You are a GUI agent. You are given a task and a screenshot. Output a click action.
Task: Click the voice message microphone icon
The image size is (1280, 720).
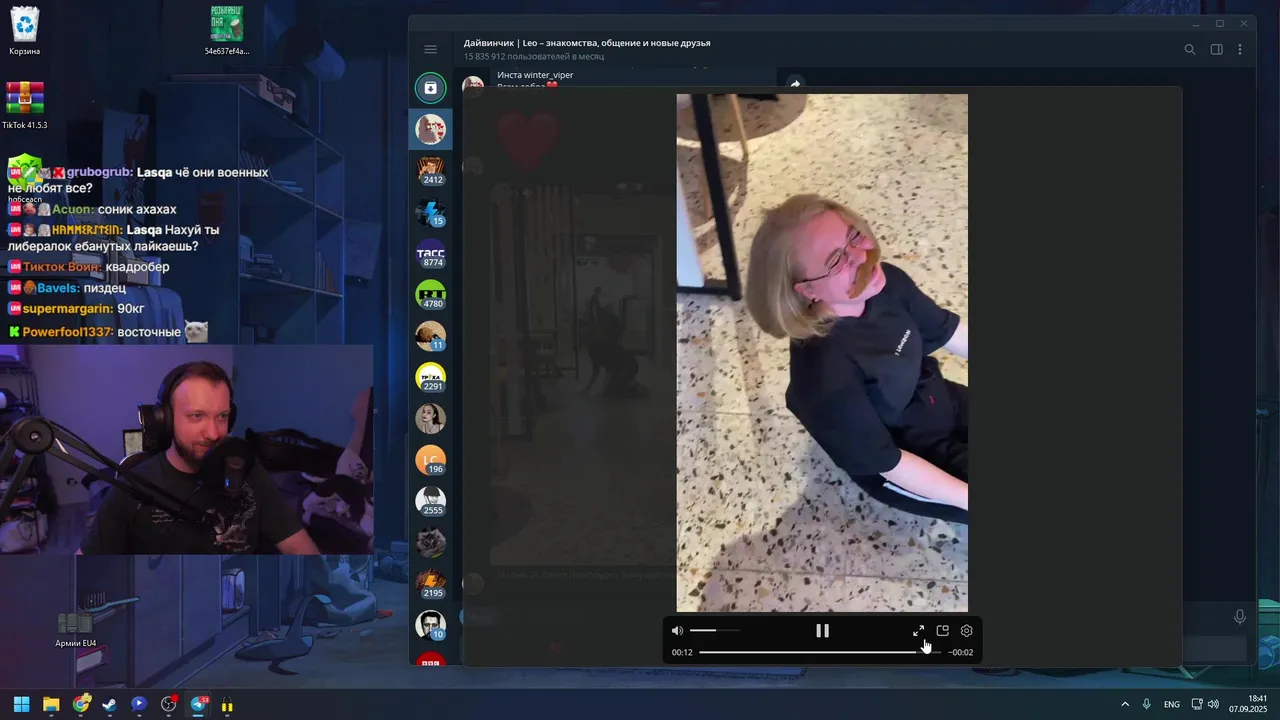[x=1240, y=618]
